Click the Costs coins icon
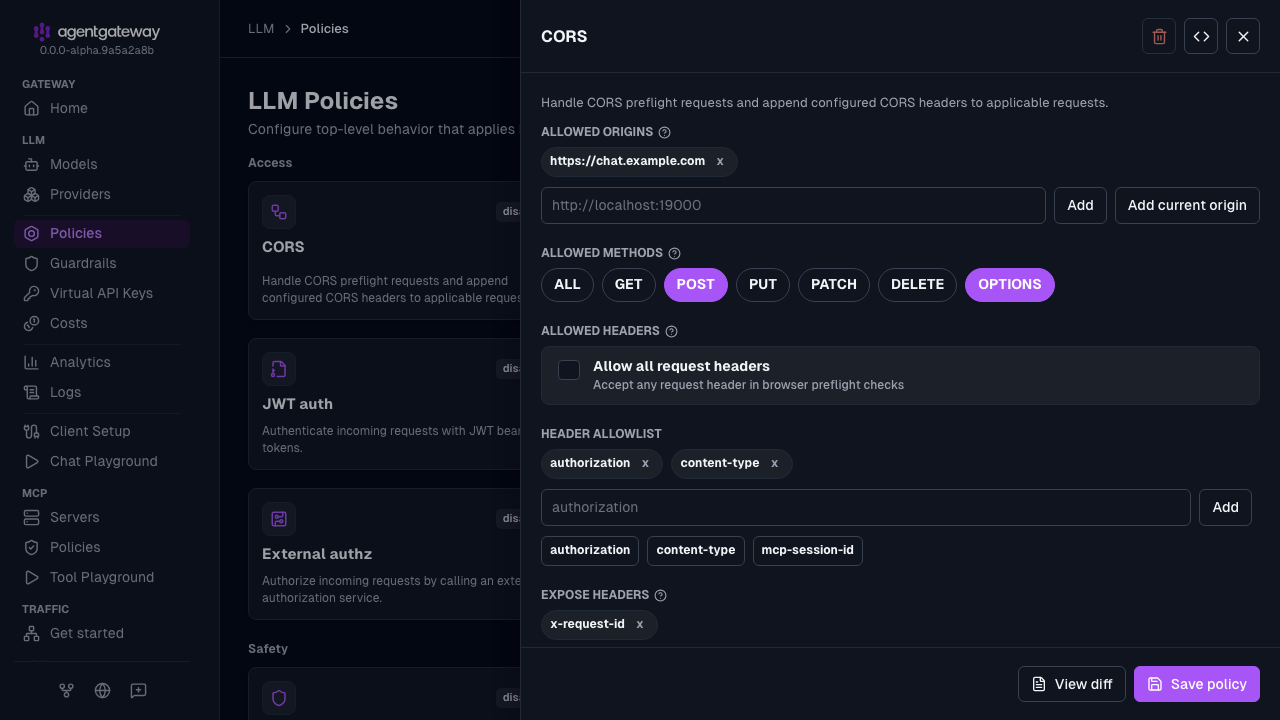This screenshot has width=1280, height=720. click(x=32, y=323)
